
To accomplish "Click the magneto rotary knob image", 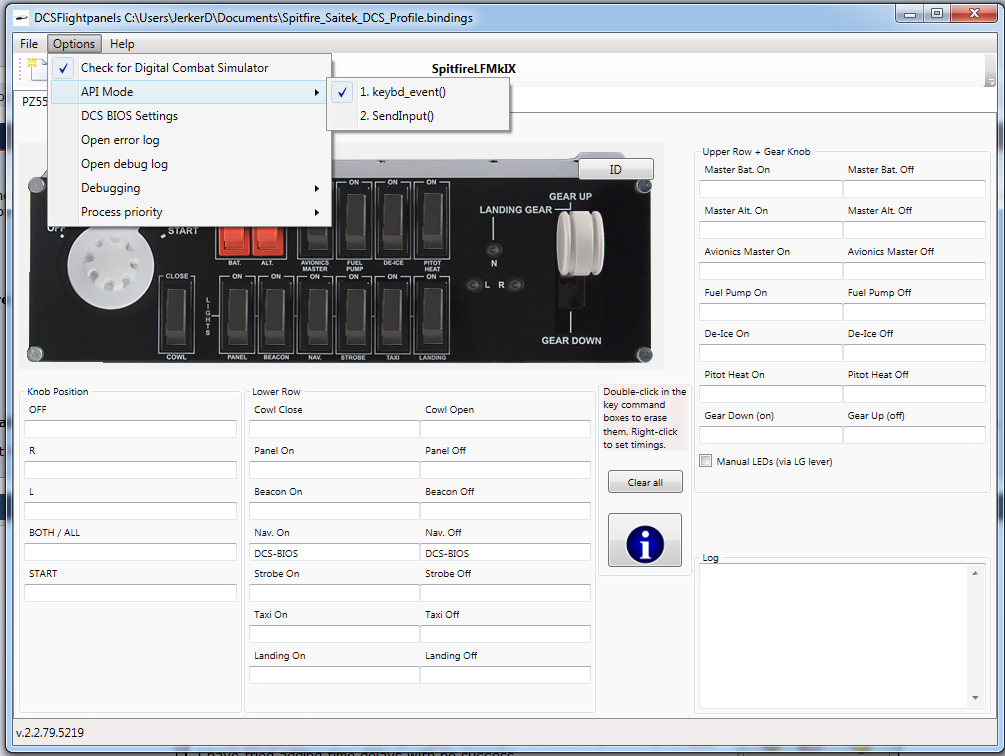I will tap(110, 267).
